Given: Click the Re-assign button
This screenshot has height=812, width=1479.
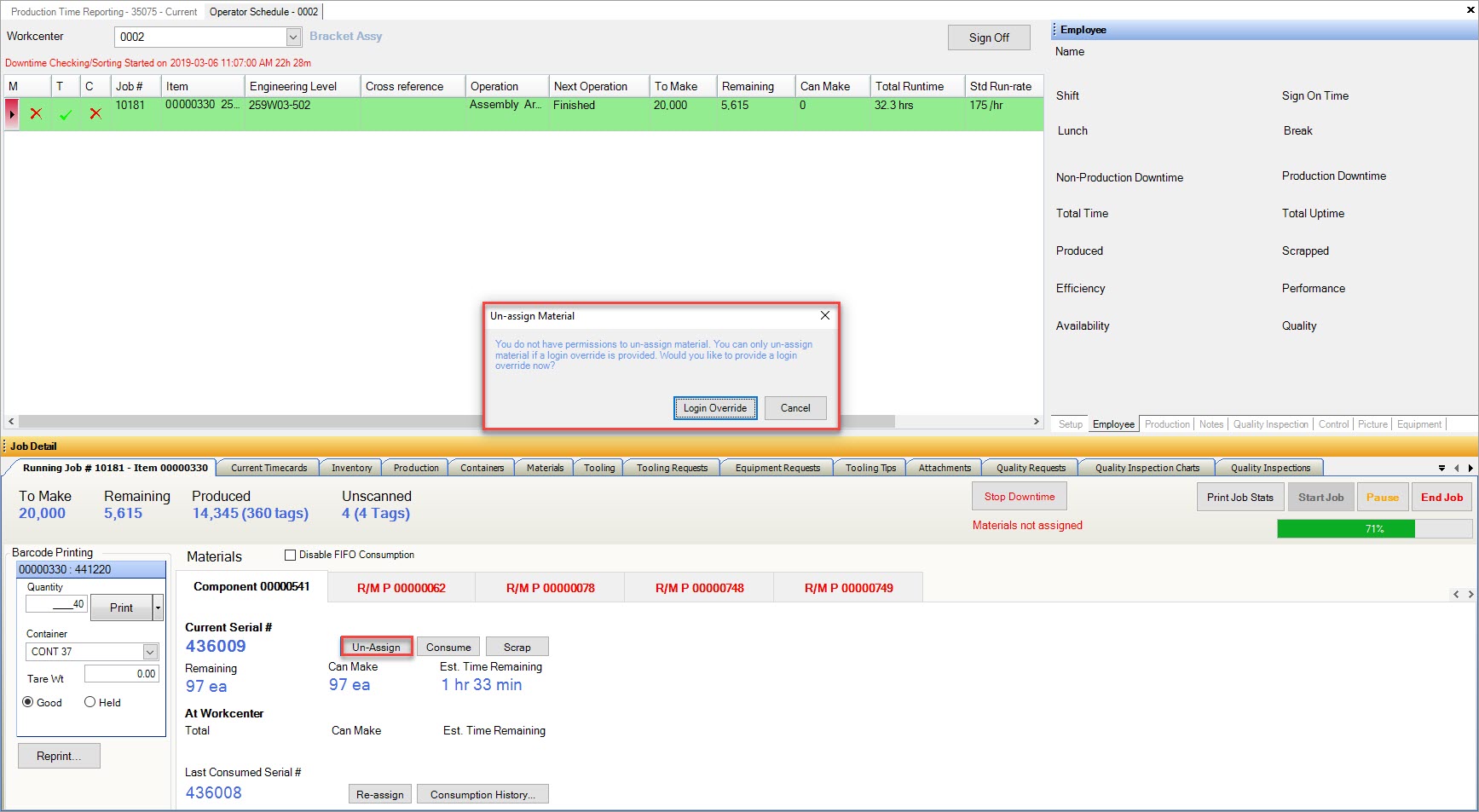Looking at the screenshot, I should click(380, 794).
